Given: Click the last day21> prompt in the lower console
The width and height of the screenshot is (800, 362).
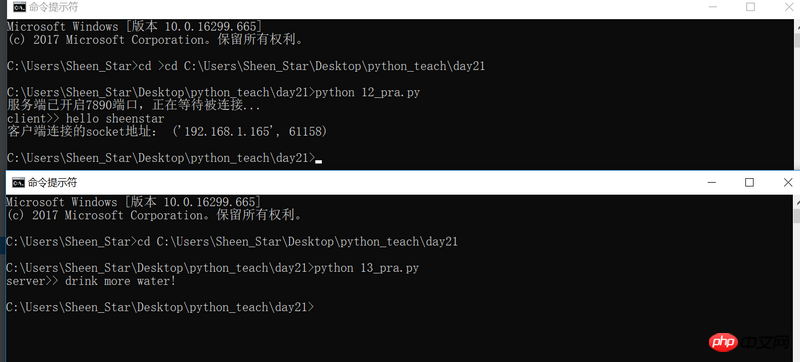Looking at the screenshot, I should [x=161, y=307].
